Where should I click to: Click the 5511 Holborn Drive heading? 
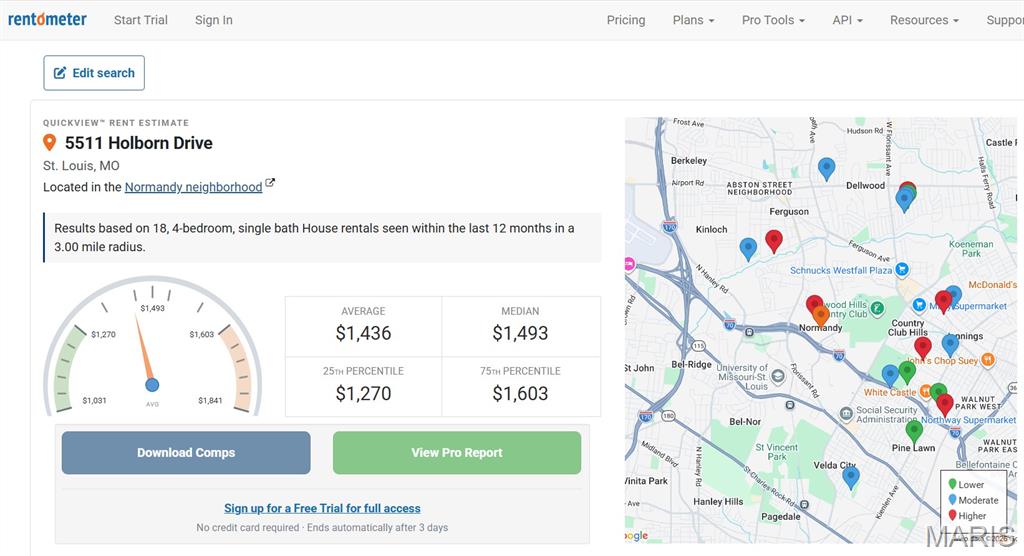138,143
